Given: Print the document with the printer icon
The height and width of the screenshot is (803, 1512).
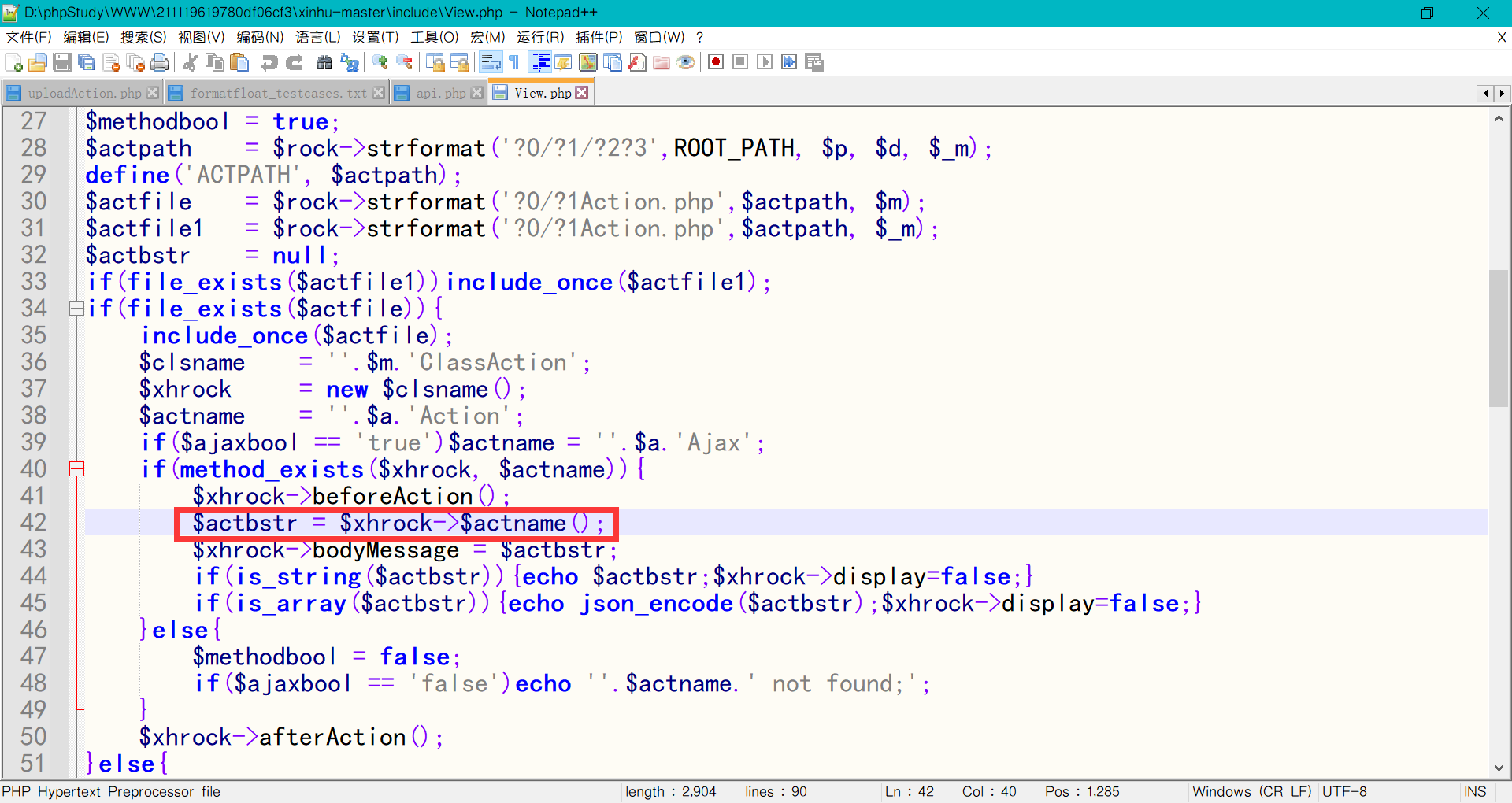Looking at the screenshot, I should (160, 62).
